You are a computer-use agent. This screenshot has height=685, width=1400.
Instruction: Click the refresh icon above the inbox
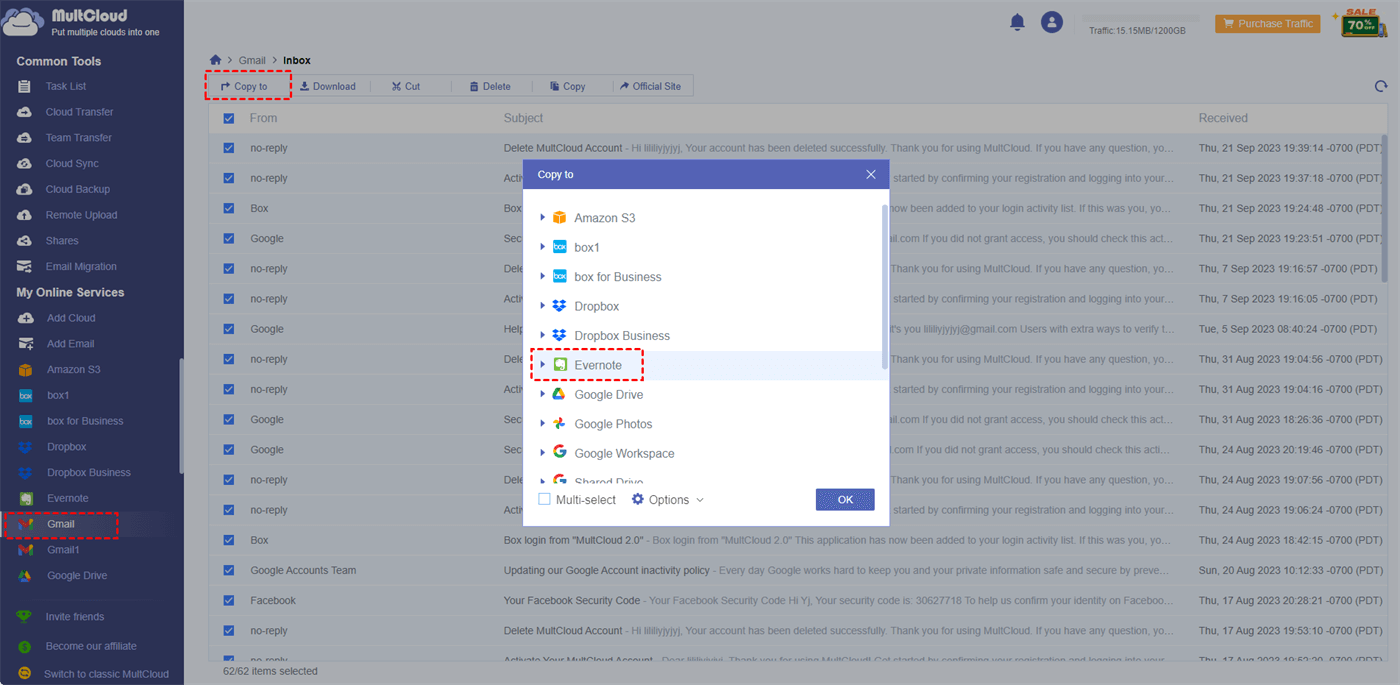point(1381,87)
